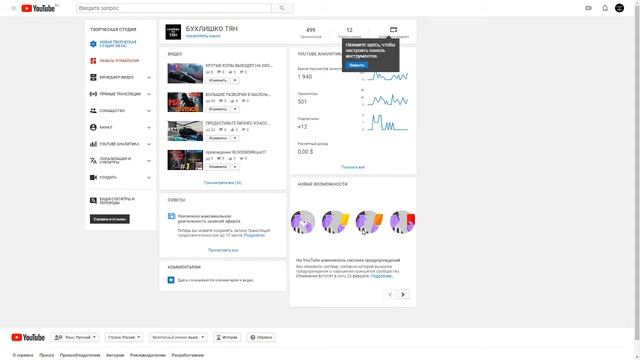This screenshot has height=360, width=640.
Task: Click the blue icon in the tips card
Action: (x=171, y=216)
